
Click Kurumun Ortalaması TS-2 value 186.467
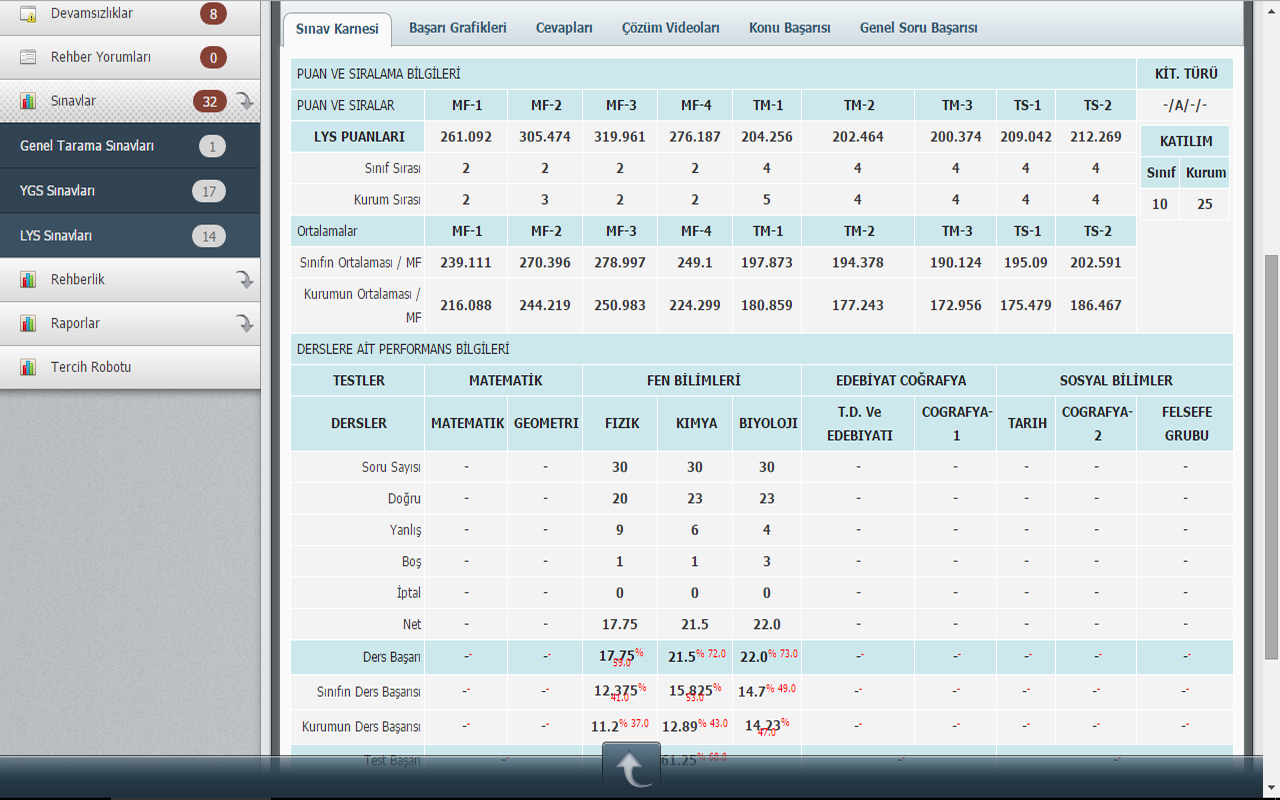[1096, 305]
